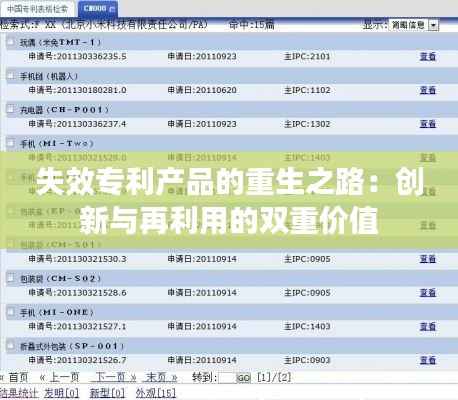Click the 主IPC:2101 value
Image resolution: width=458 pixels, height=400 pixels.
307,57
